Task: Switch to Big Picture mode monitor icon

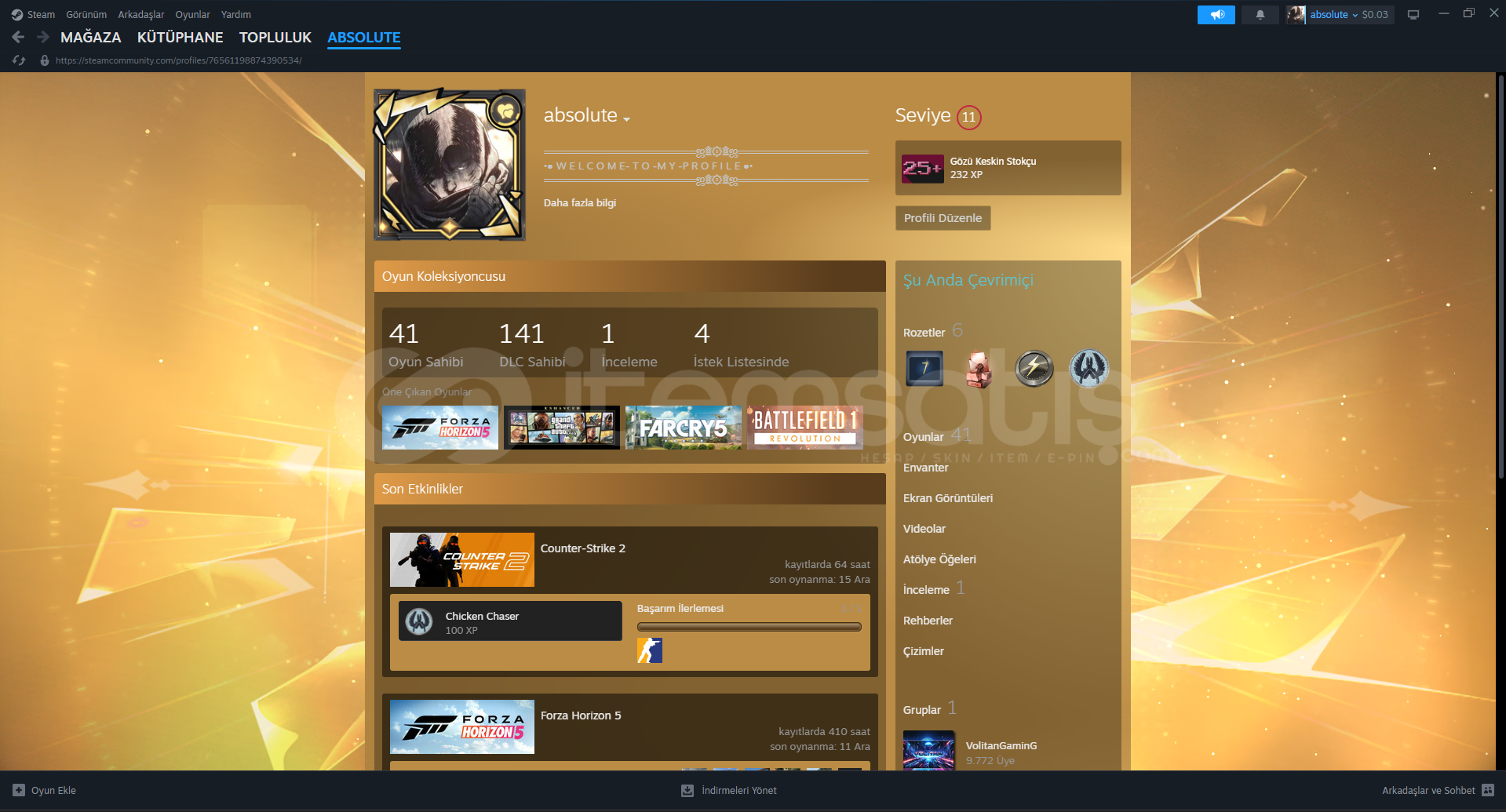Action: pyautogui.click(x=1413, y=15)
